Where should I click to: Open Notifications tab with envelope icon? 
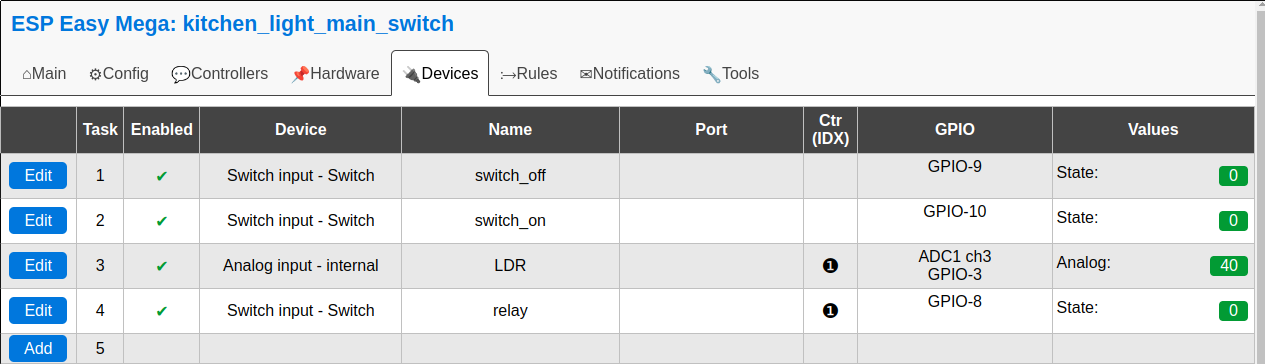pos(630,73)
